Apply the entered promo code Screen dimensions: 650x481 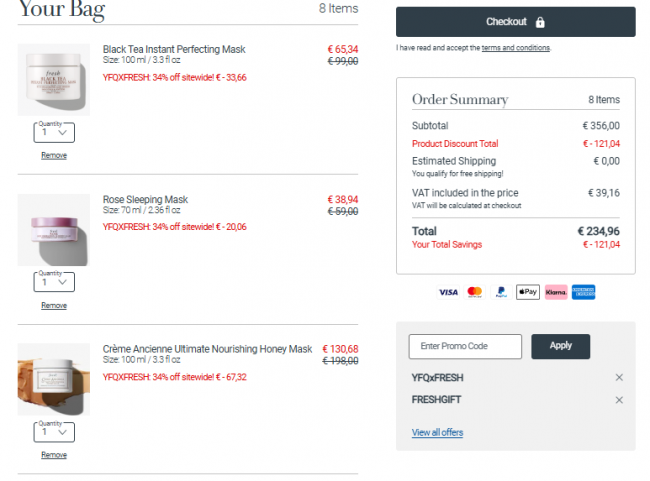(560, 346)
